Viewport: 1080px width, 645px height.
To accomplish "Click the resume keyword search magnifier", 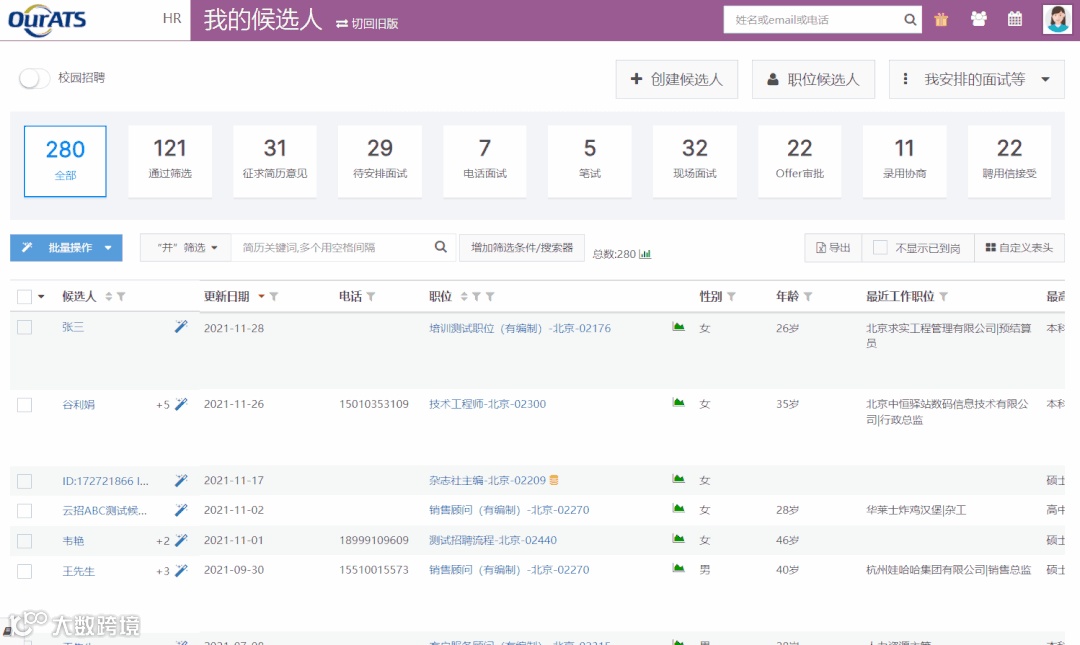I will coord(441,247).
